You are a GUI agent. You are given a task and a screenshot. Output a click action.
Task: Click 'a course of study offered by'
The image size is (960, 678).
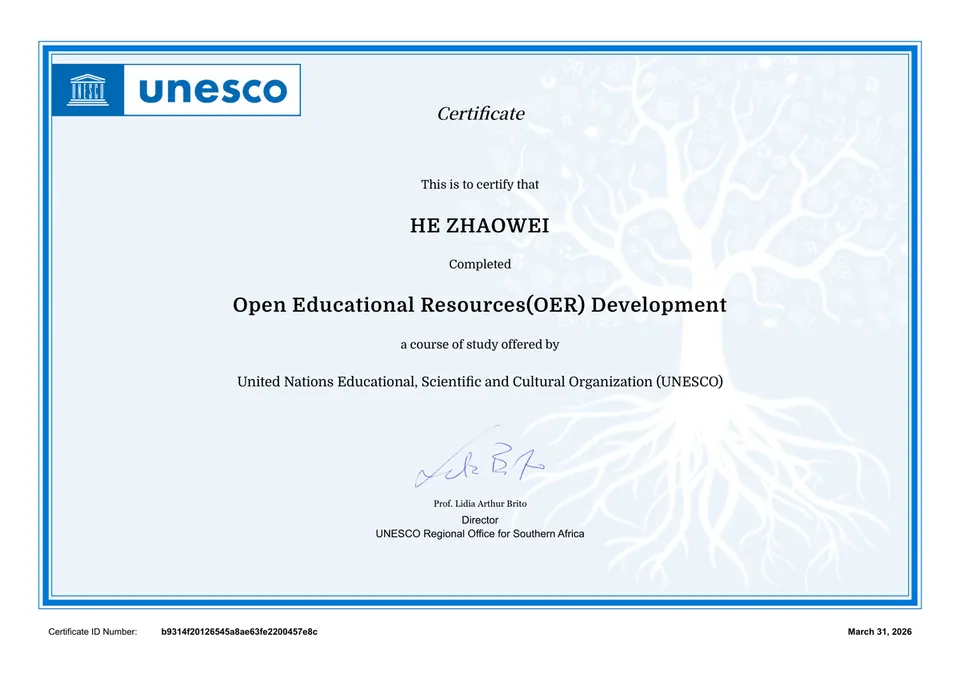(x=479, y=344)
